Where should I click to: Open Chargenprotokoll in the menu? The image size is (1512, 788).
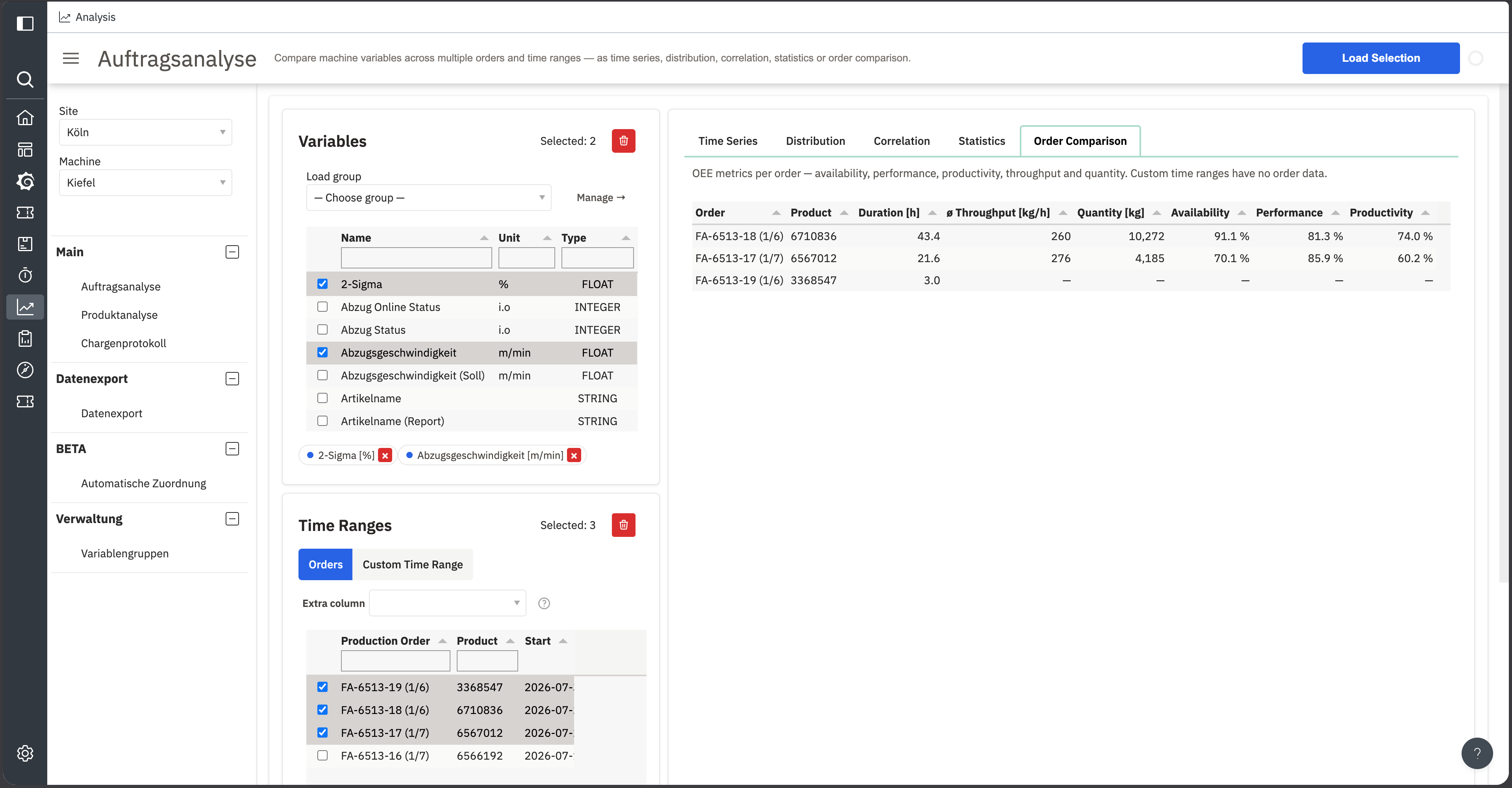[123, 343]
